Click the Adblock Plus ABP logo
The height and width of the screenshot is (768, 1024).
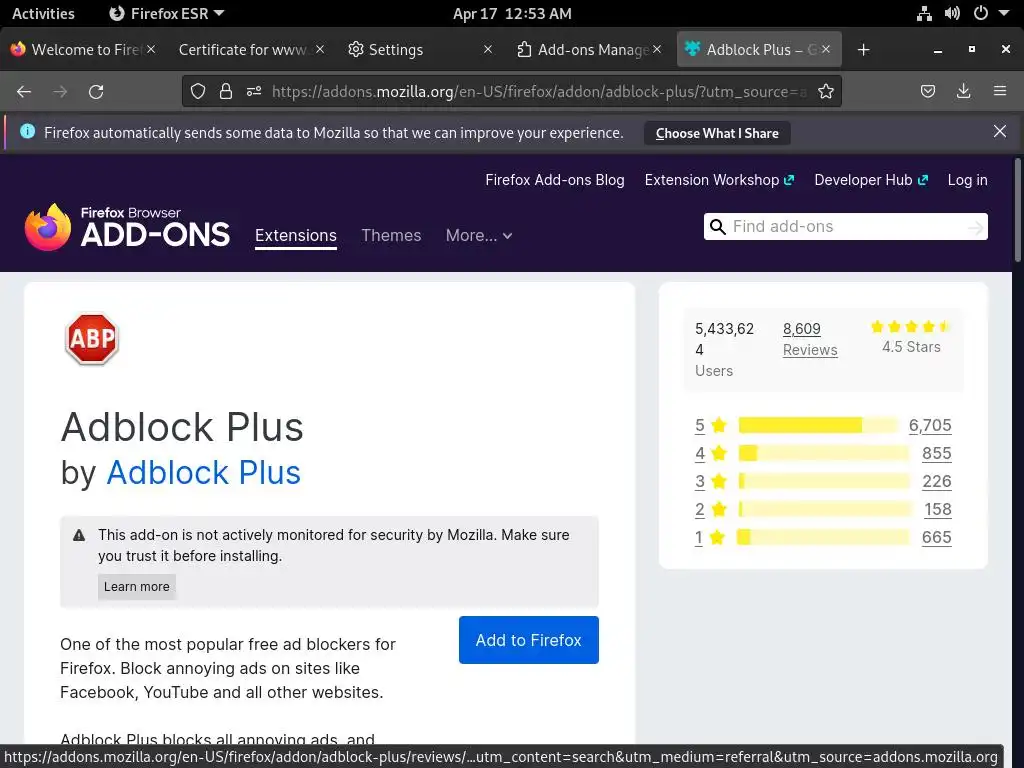[92, 340]
